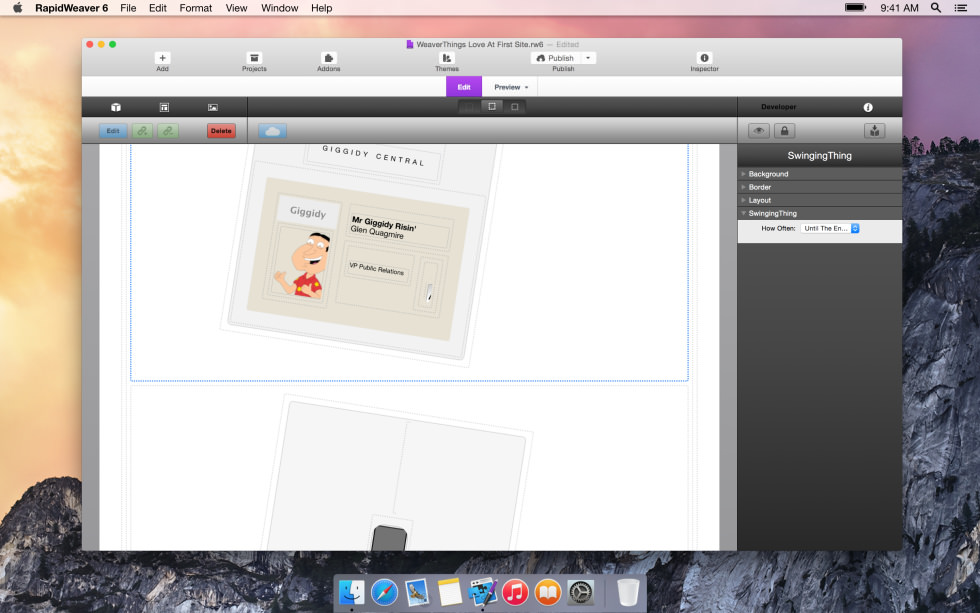Open the RapidWeaver 6 application menu
Viewport: 980px width, 613px height.
(x=71, y=8)
